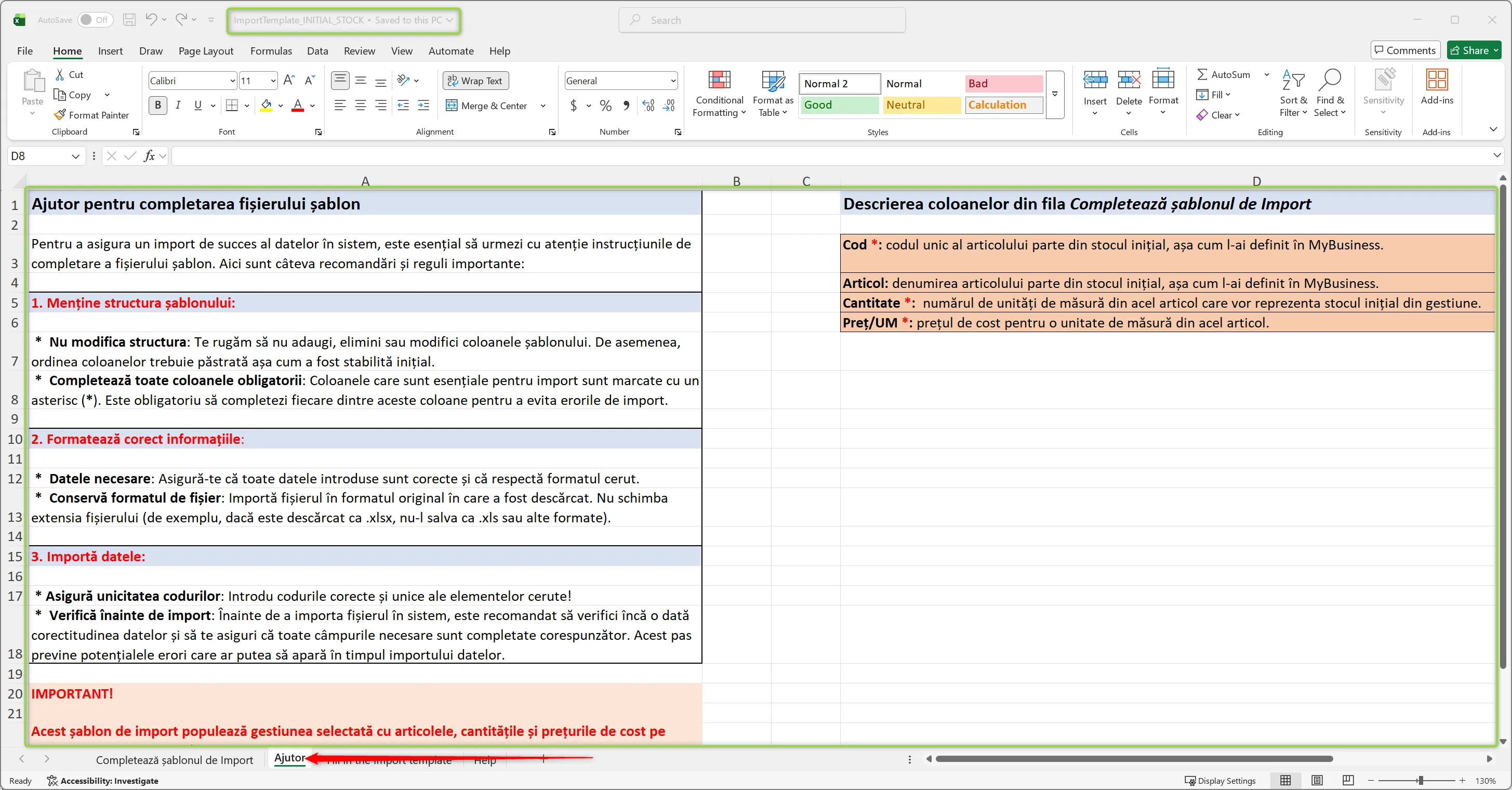Expand the Name Box dropdown arrow
The height and width of the screenshot is (790, 1512).
(x=75, y=156)
